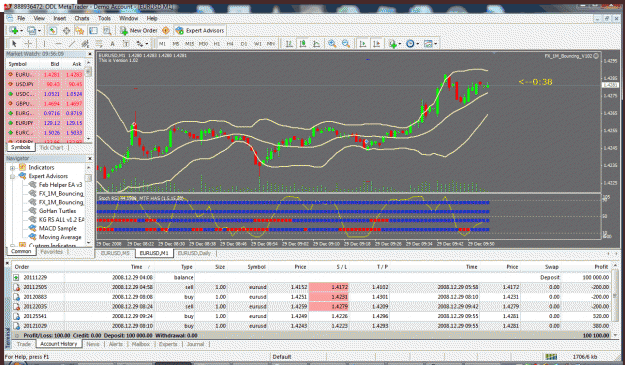Switch to the Trade terminal tab
625x365 pixels.
point(24,344)
